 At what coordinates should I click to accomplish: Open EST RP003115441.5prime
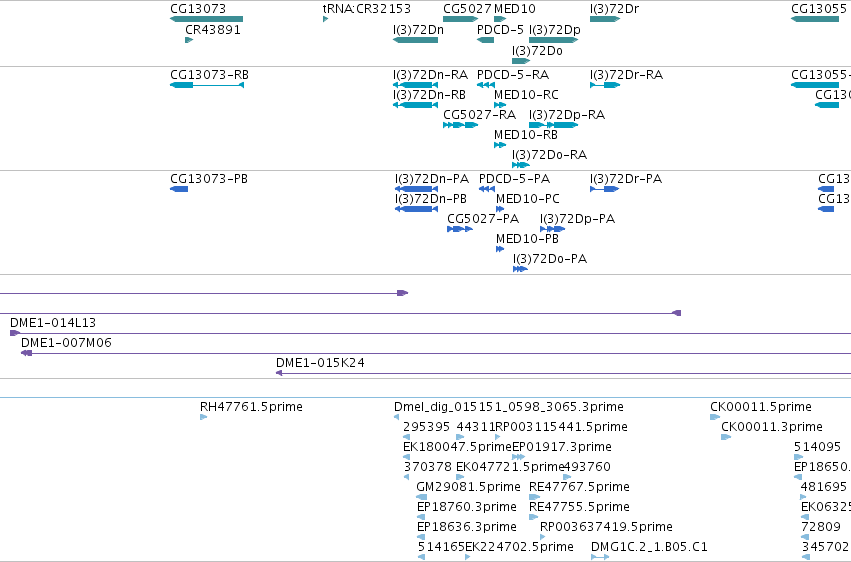point(498,437)
